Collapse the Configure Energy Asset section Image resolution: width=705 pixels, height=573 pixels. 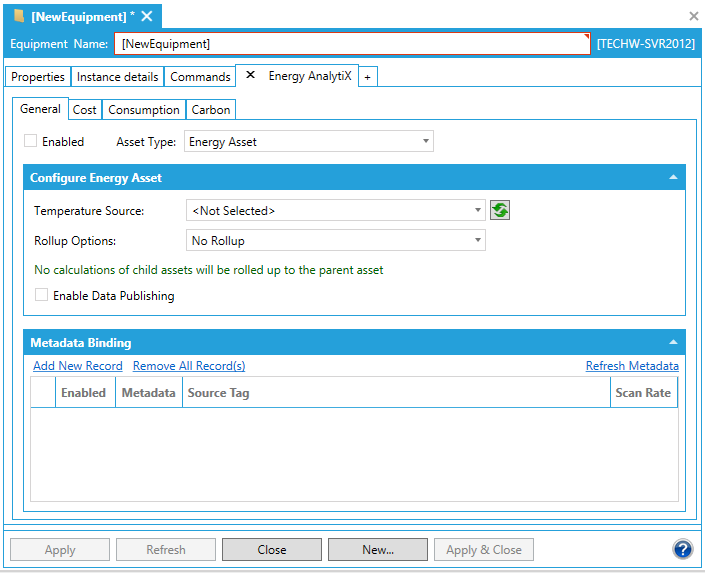674,177
